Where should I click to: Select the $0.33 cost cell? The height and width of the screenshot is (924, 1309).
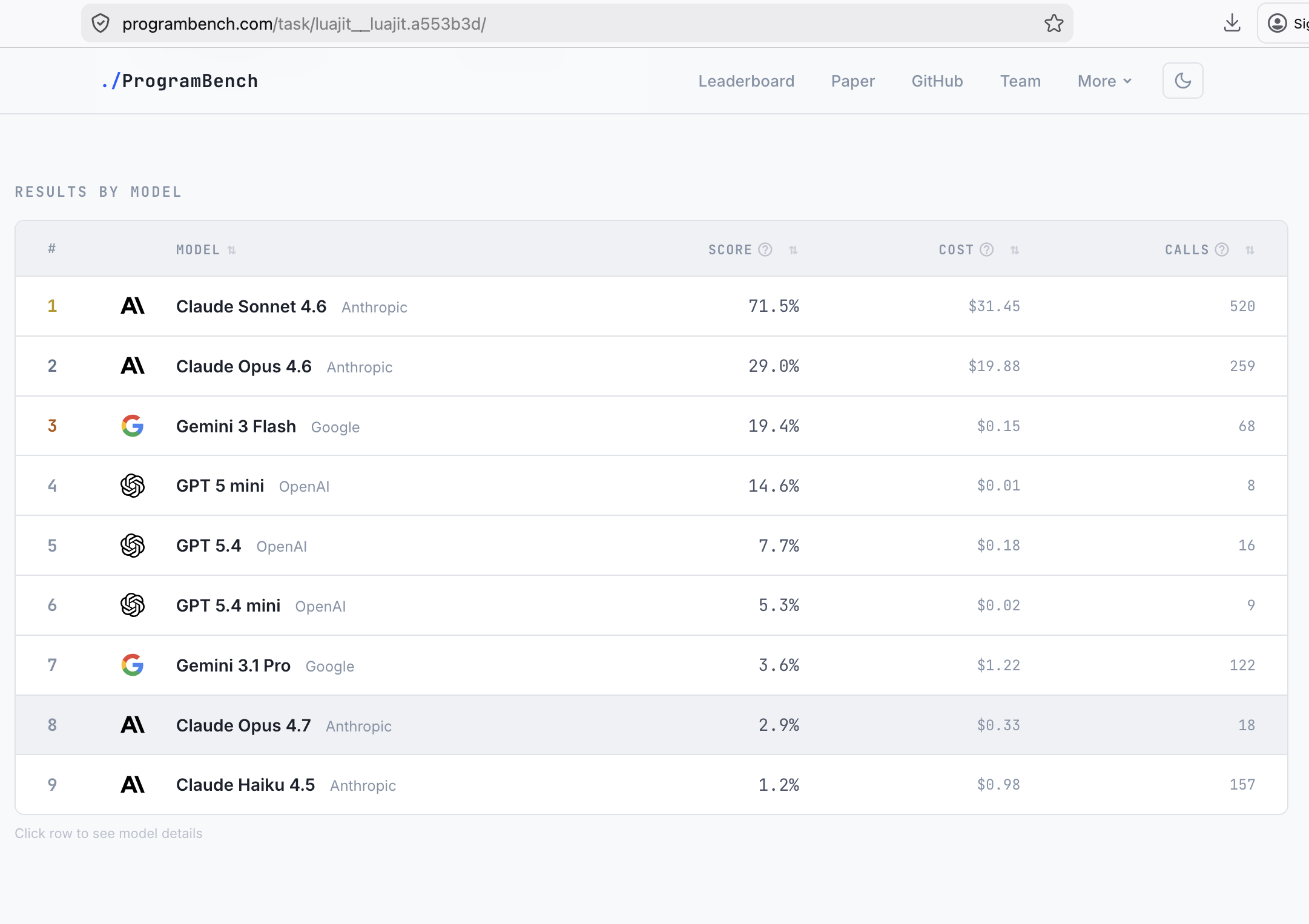point(998,725)
